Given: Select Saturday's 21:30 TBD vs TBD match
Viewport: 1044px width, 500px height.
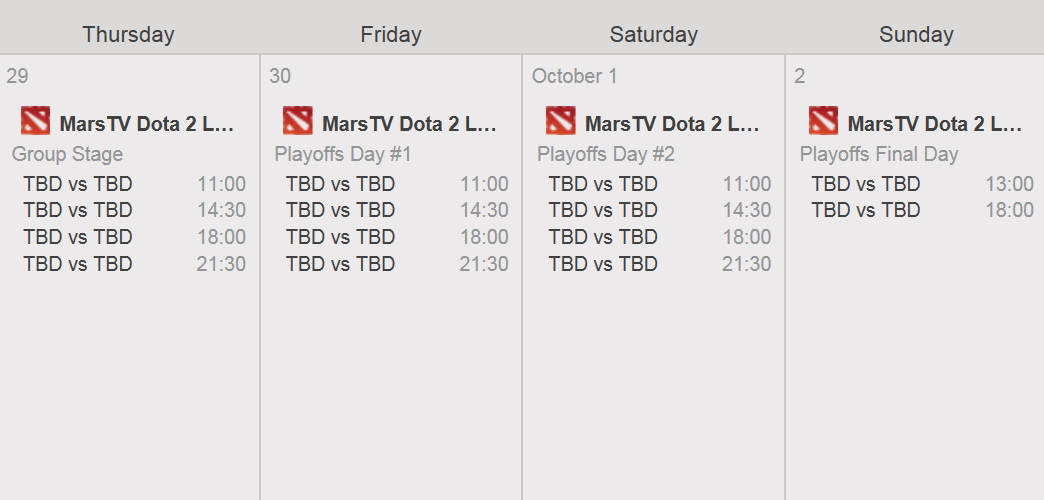Looking at the screenshot, I should (x=660, y=264).
